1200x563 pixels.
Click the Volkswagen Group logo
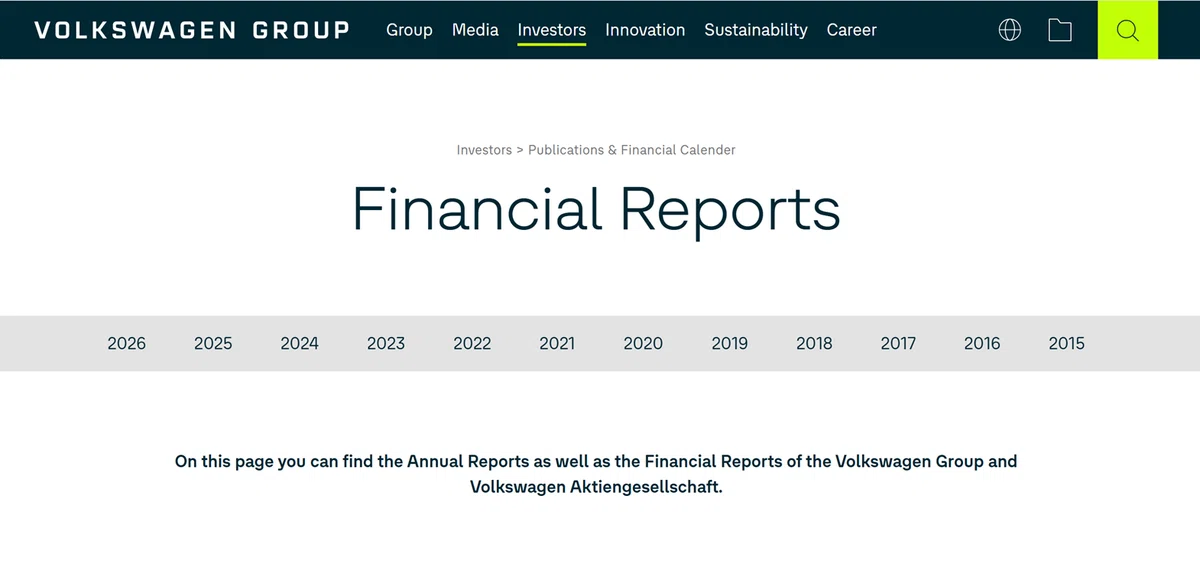192,30
